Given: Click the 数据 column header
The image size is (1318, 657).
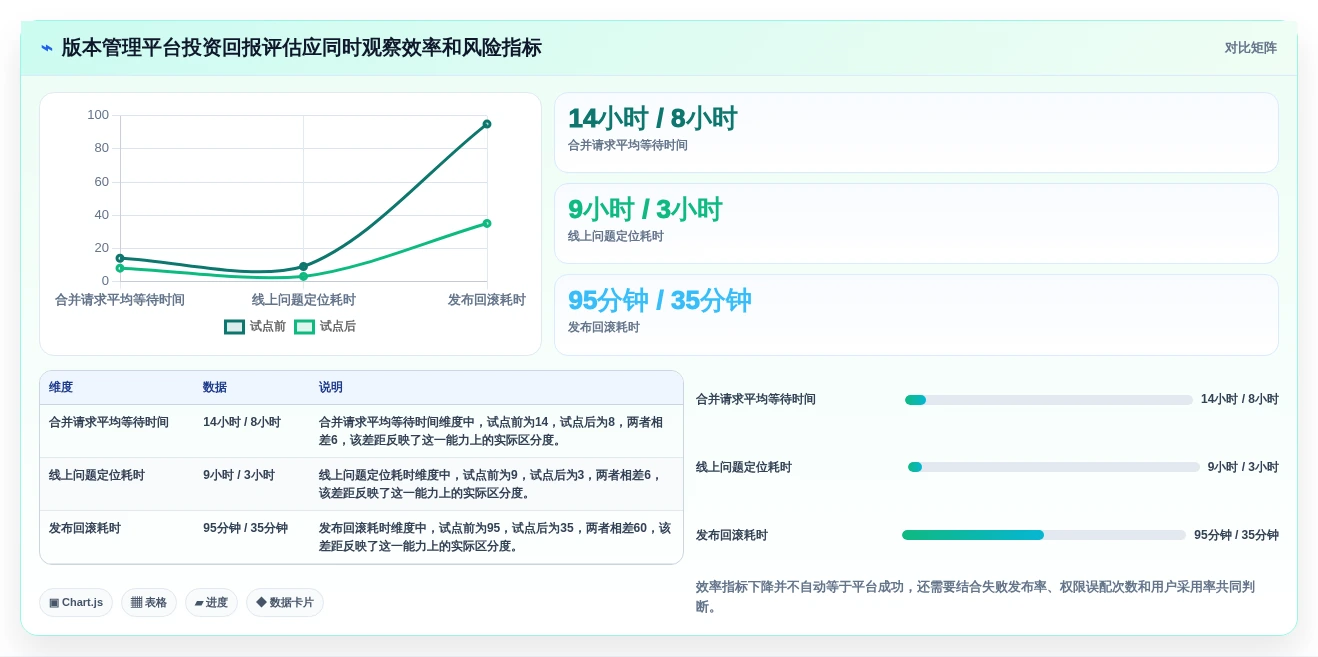Looking at the screenshot, I should (215, 387).
